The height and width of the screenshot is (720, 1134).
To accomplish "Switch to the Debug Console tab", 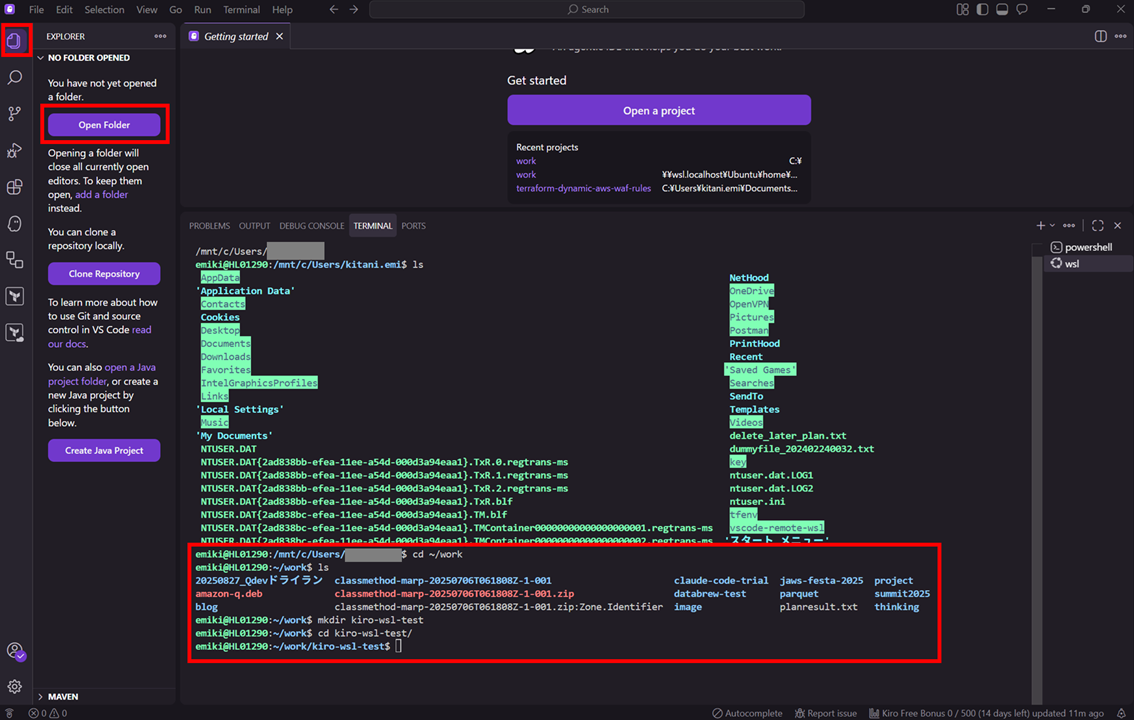I will click(311, 226).
